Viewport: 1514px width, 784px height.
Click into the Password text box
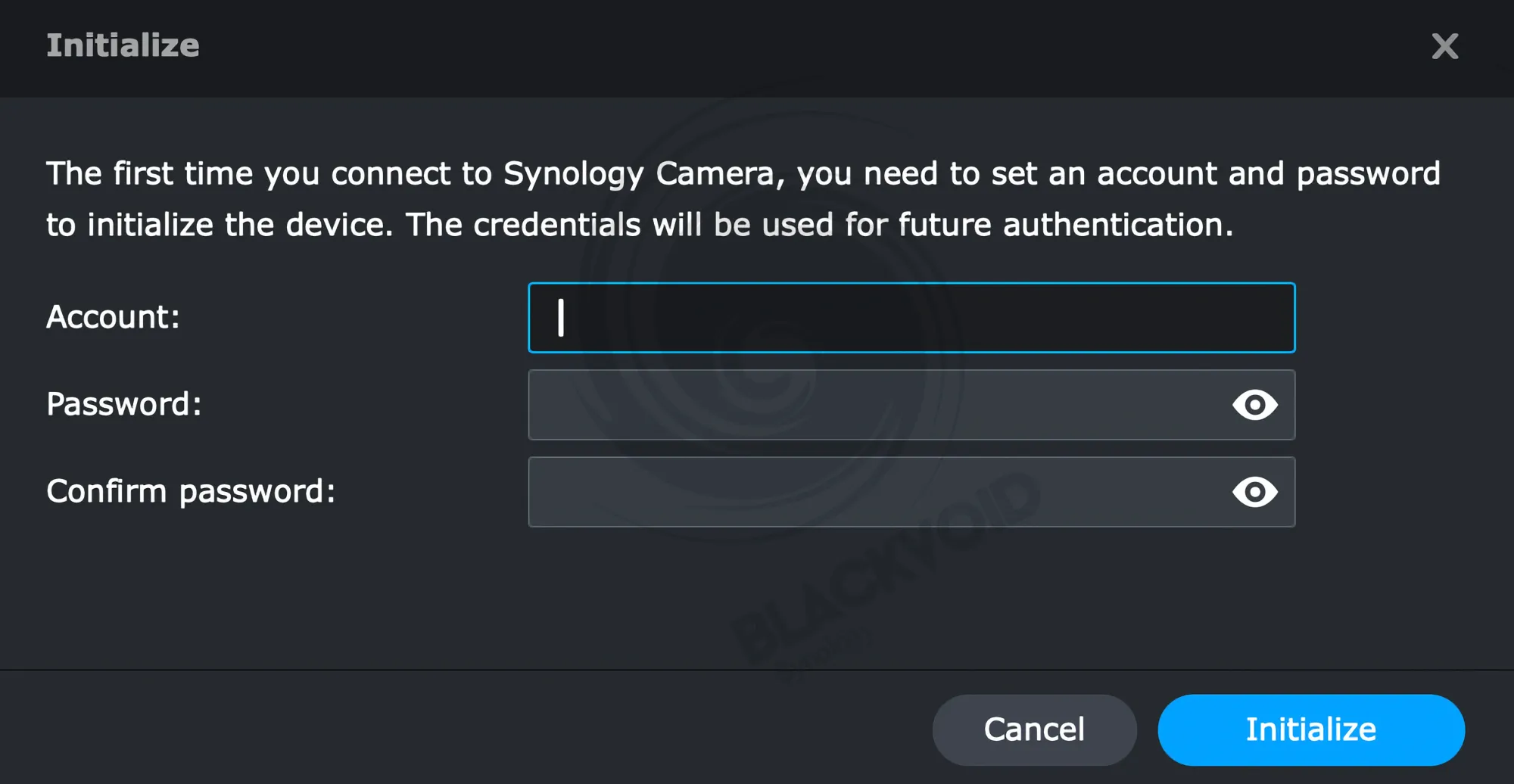(871, 405)
